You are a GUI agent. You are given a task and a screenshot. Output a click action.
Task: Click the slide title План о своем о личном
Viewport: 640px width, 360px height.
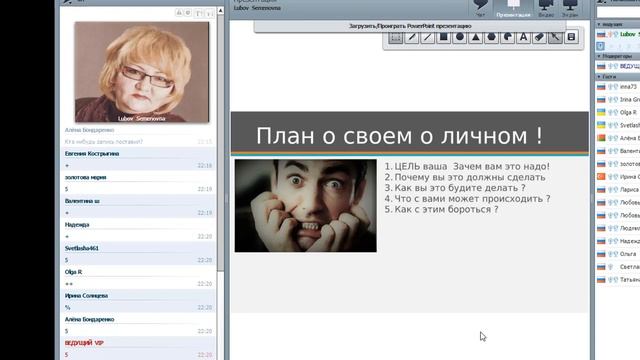point(399,136)
